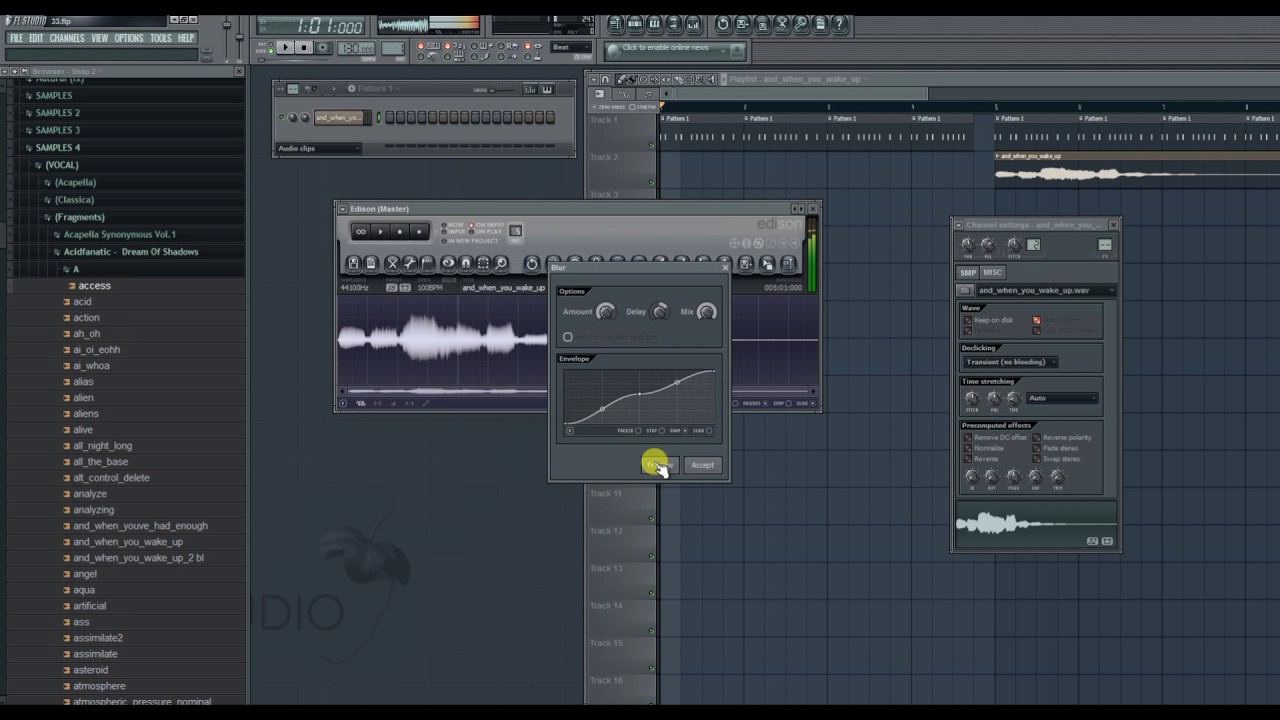Select the and_when_youve_had_enough sample in the browser
Screen dimensions: 1280x720
point(140,526)
